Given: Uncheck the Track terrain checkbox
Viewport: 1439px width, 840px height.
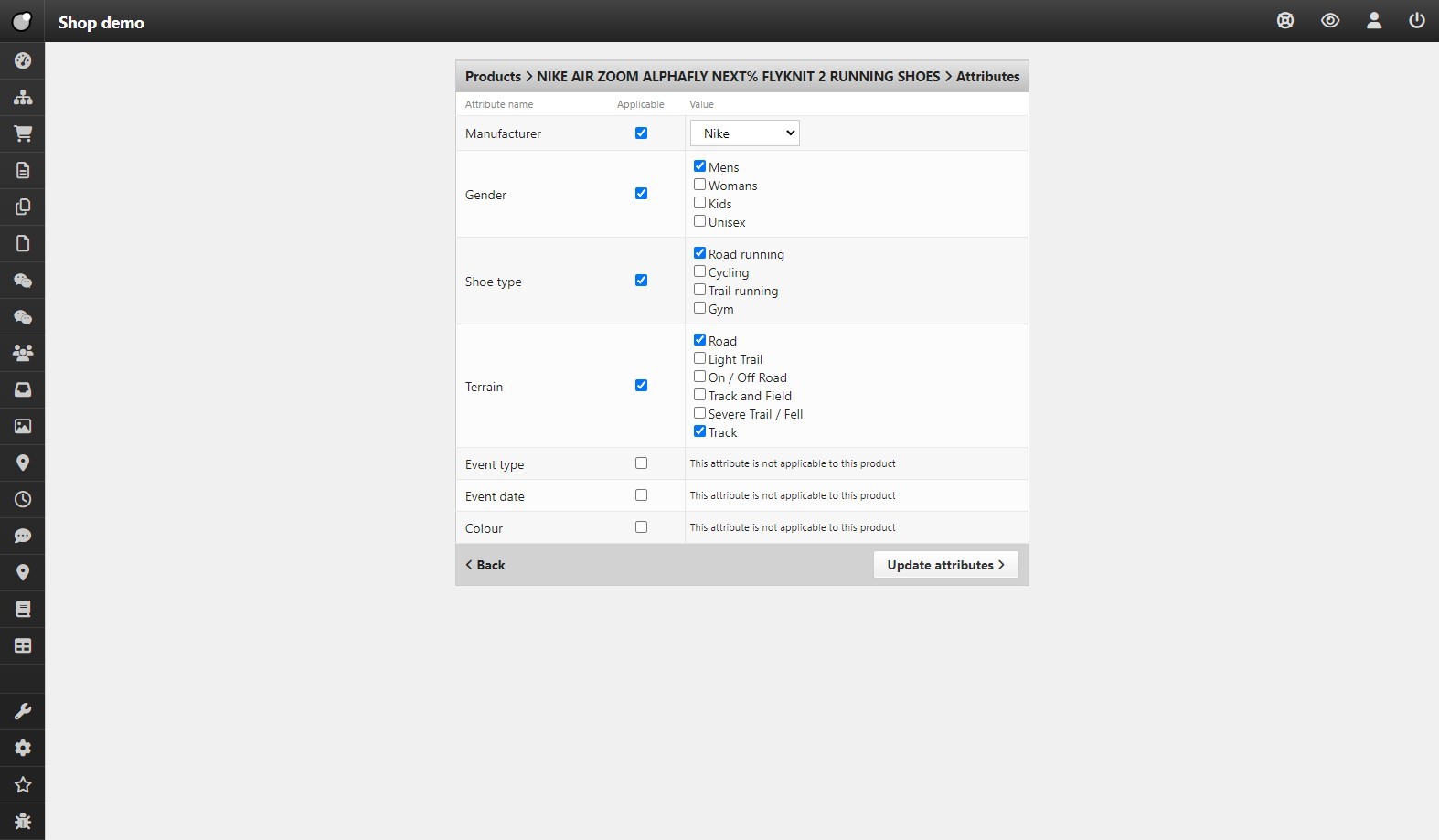Looking at the screenshot, I should point(699,431).
